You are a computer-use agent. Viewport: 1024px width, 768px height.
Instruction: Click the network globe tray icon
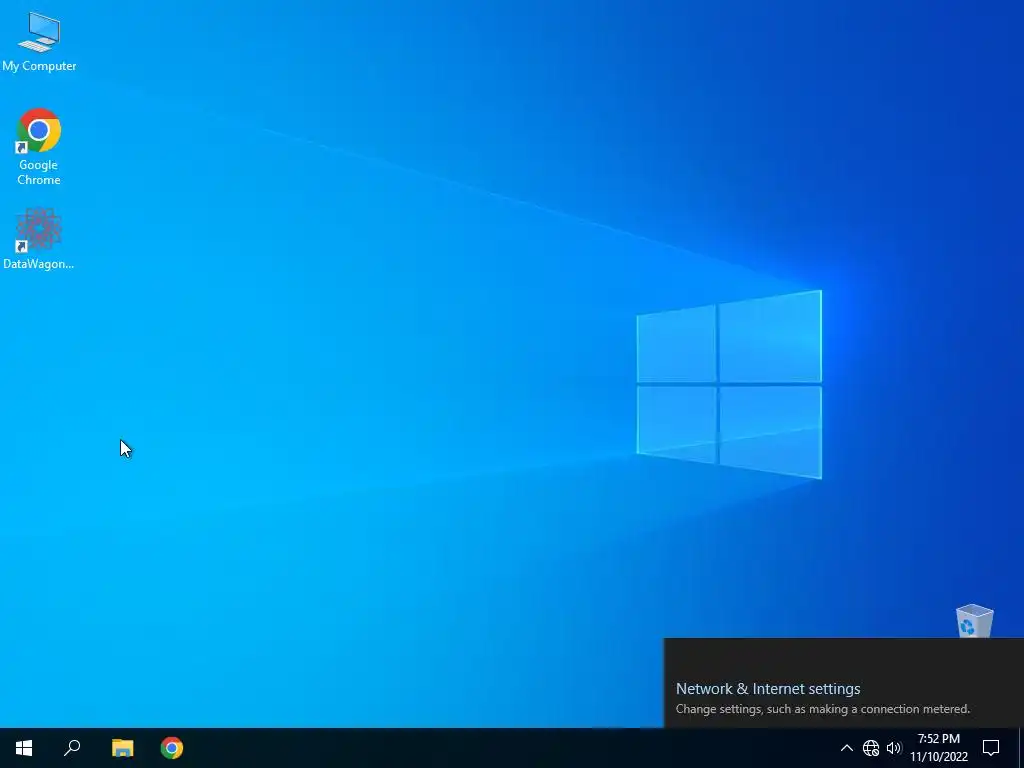tap(871, 748)
